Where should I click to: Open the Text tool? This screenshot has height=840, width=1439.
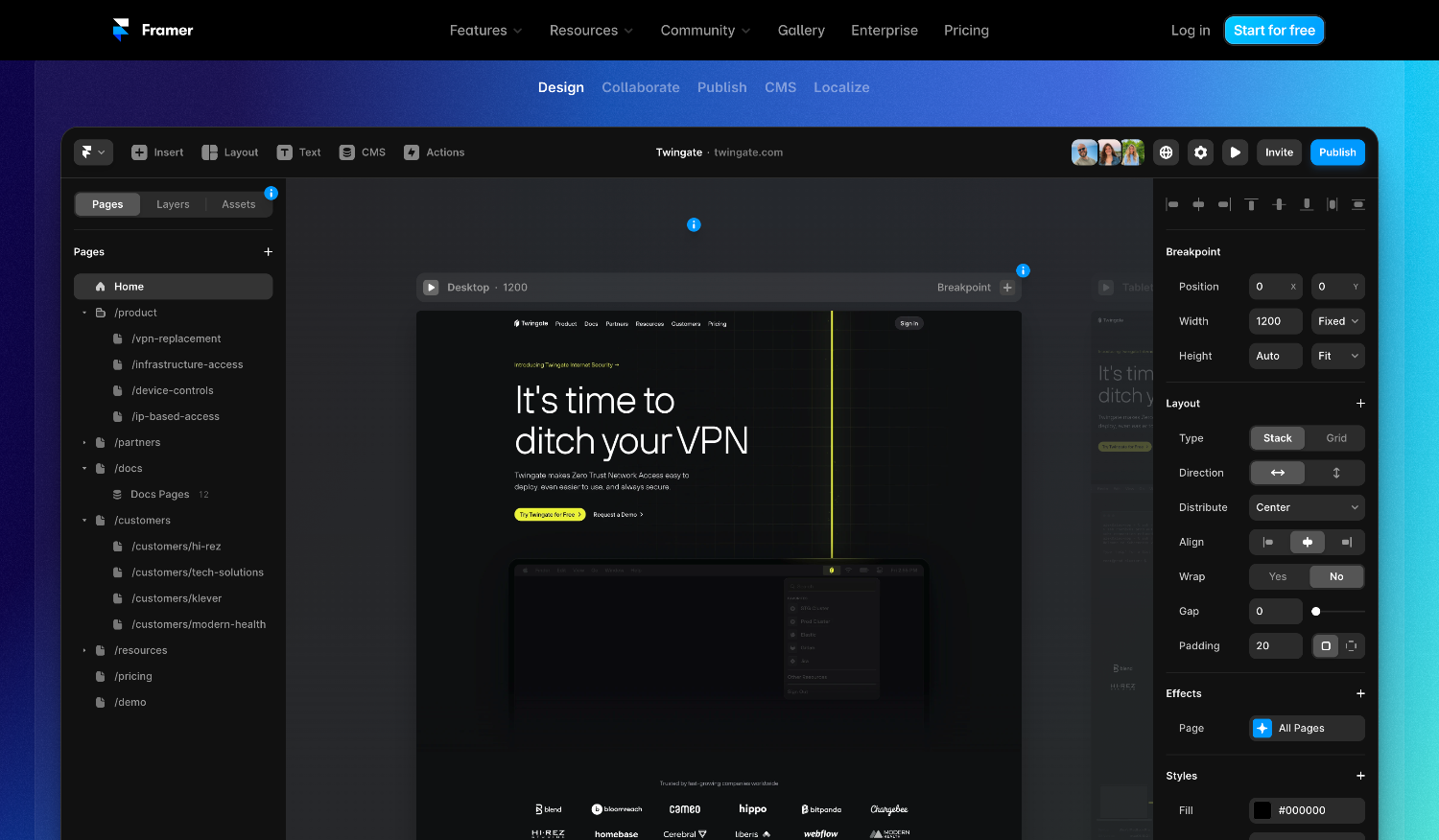[x=298, y=152]
